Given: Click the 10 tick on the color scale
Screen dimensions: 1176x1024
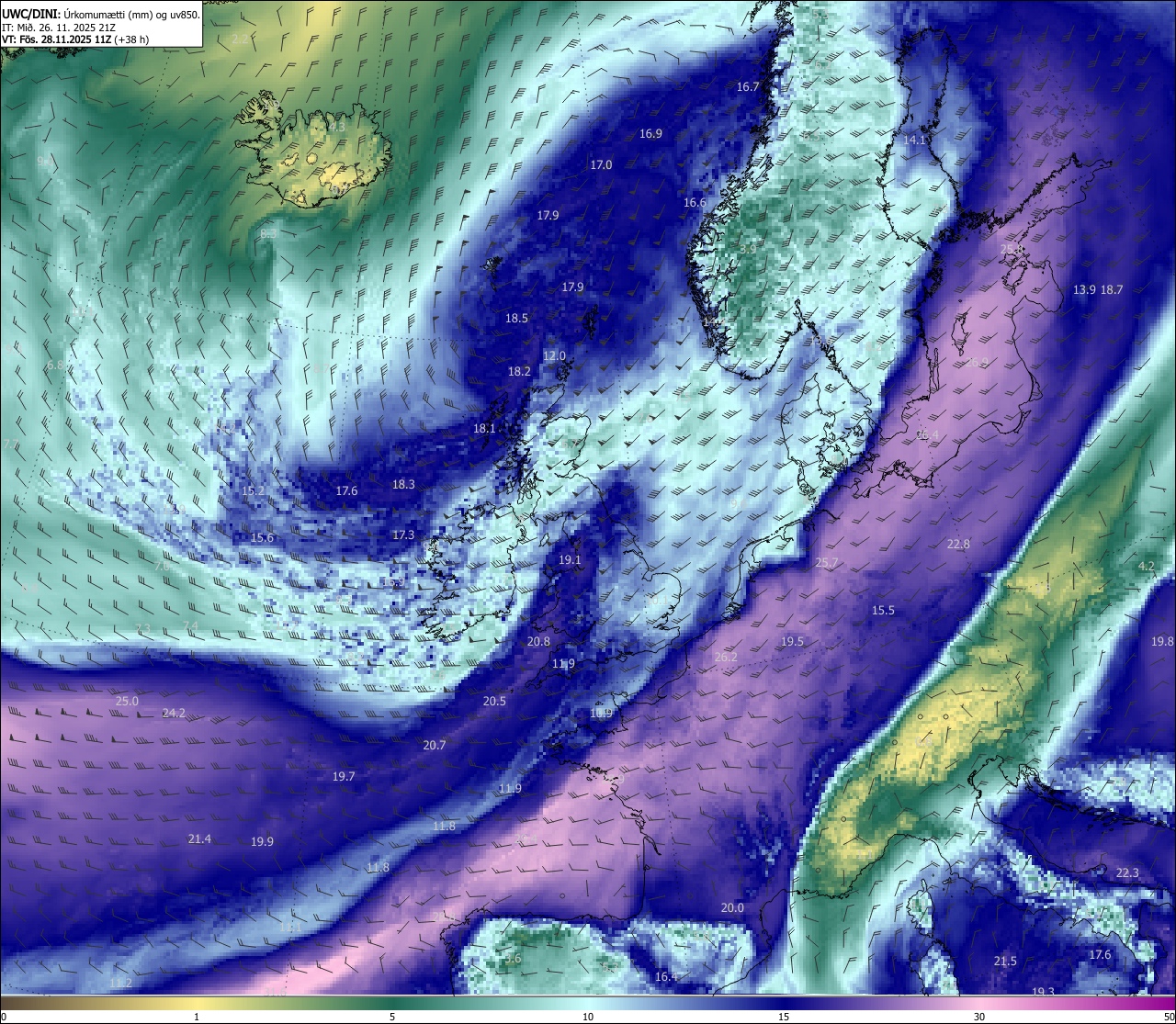Looking at the screenshot, I should tap(588, 1017).
